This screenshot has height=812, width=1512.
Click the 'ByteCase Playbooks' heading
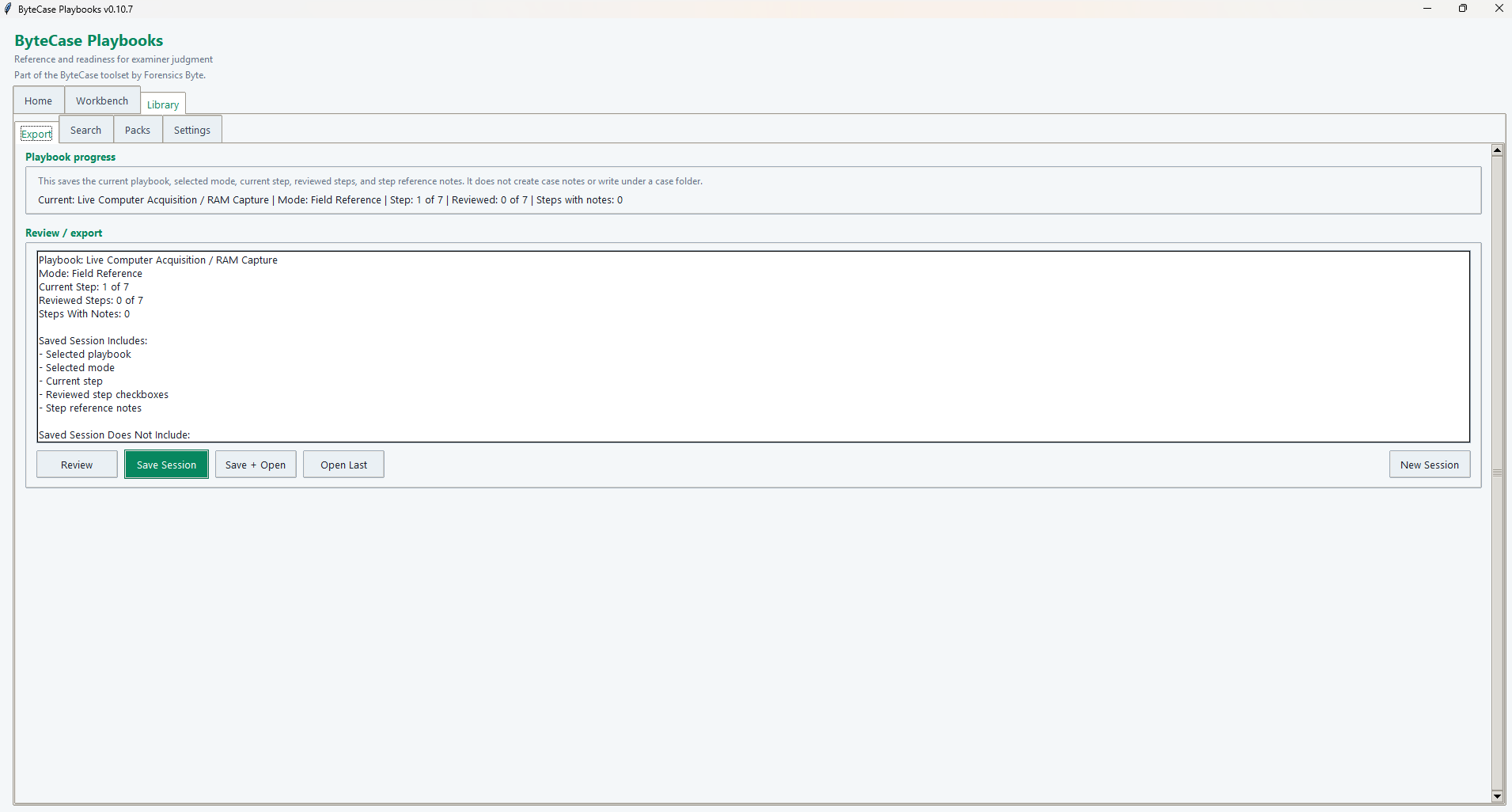click(x=89, y=40)
